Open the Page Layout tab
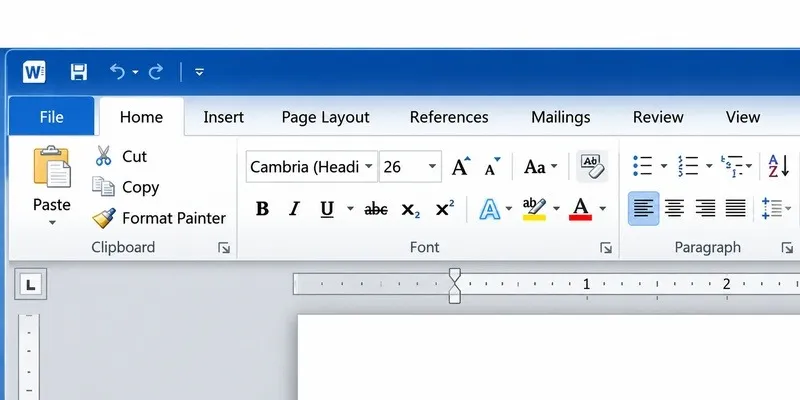800x400 pixels. (x=326, y=117)
